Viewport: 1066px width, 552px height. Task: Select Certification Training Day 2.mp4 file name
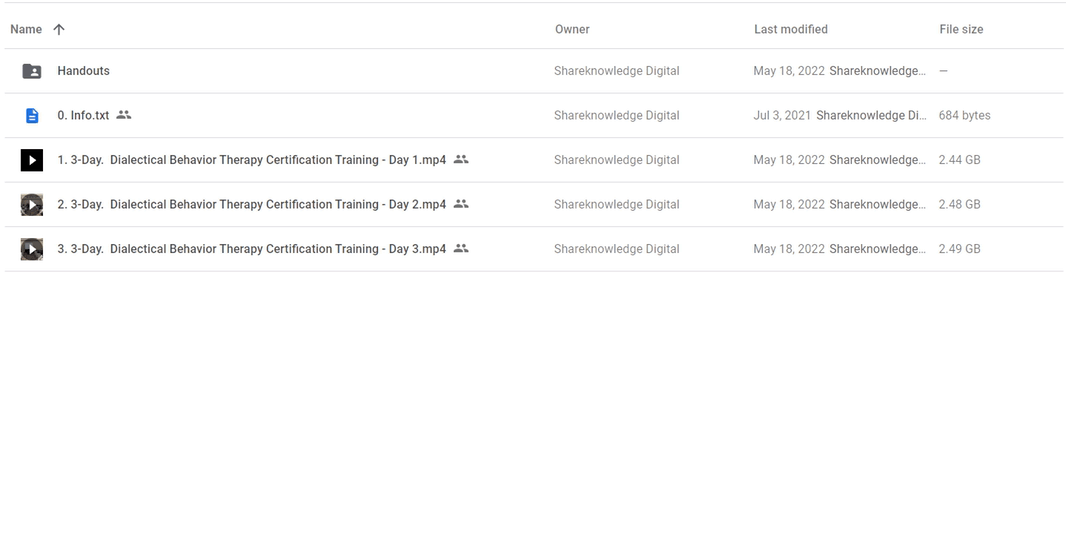pyautogui.click(x=252, y=205)
